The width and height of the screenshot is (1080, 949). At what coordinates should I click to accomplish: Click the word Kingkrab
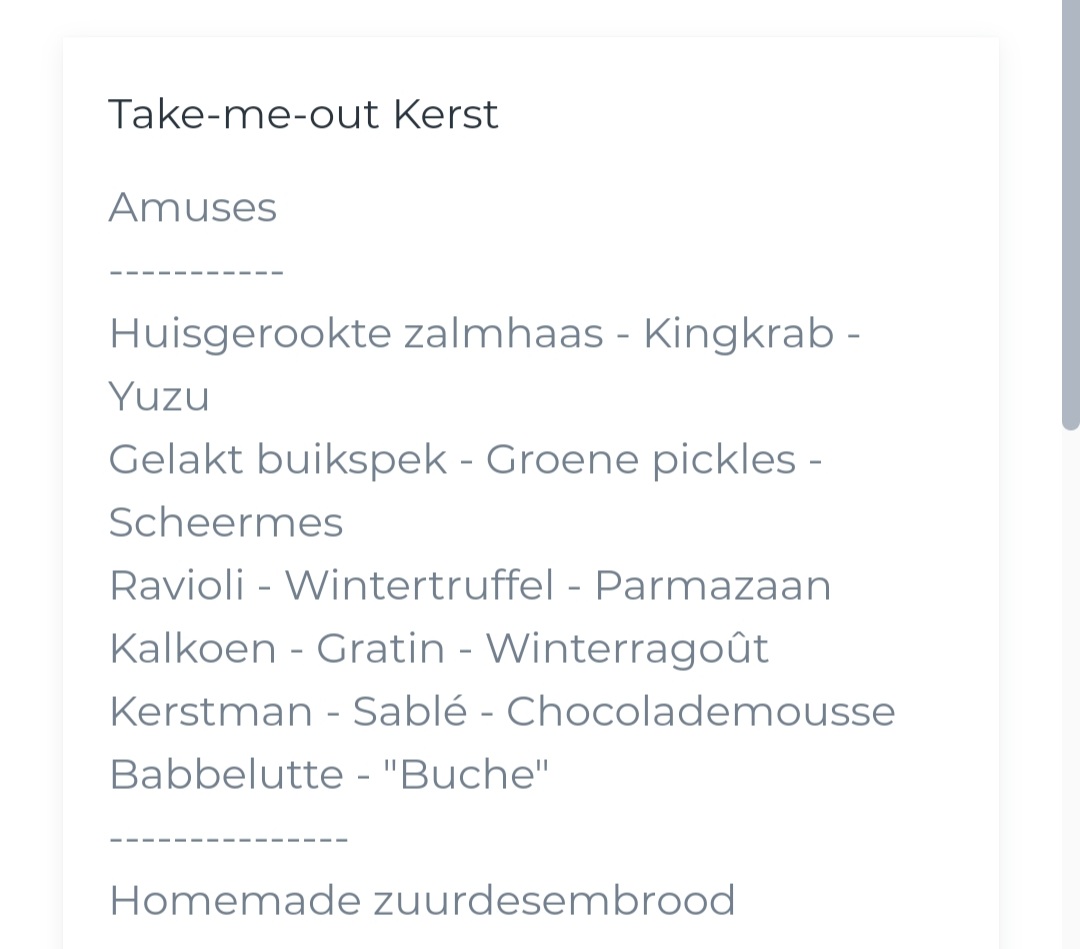pos(738,333)
